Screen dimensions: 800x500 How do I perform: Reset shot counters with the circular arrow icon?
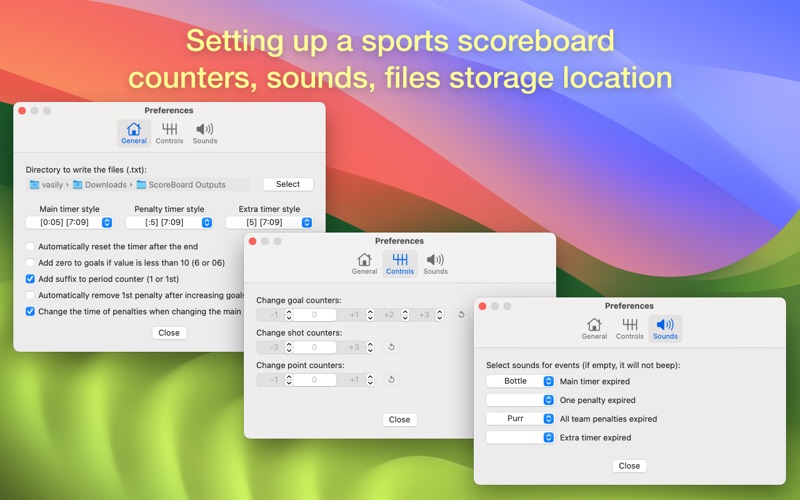(391, 347)
